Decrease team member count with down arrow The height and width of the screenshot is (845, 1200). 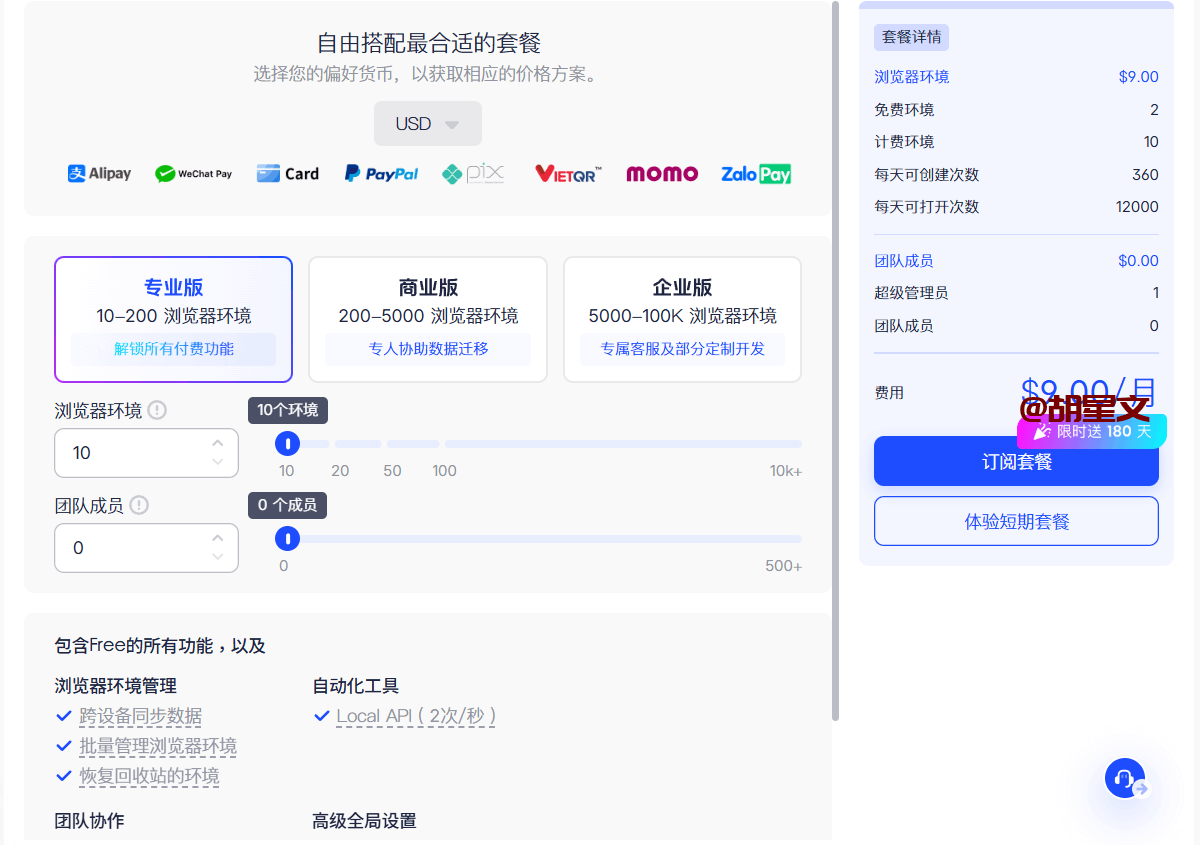[218, 557]
